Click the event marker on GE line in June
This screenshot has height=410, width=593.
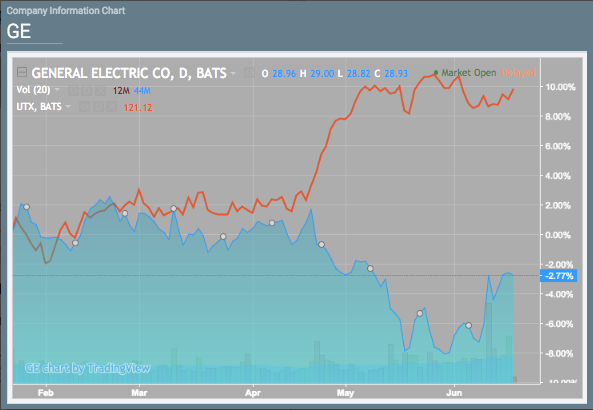tap(469, 325)
